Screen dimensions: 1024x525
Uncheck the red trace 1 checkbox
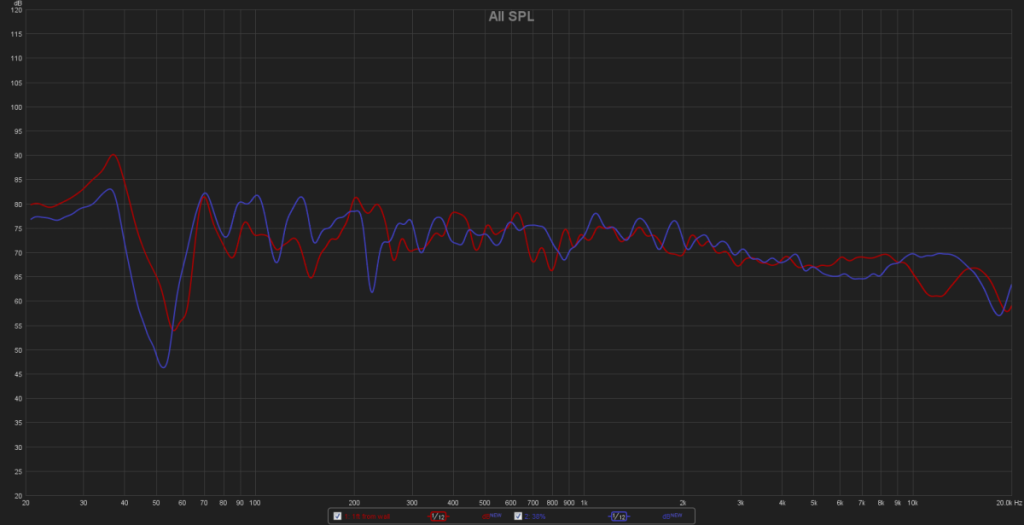[338, 516]
